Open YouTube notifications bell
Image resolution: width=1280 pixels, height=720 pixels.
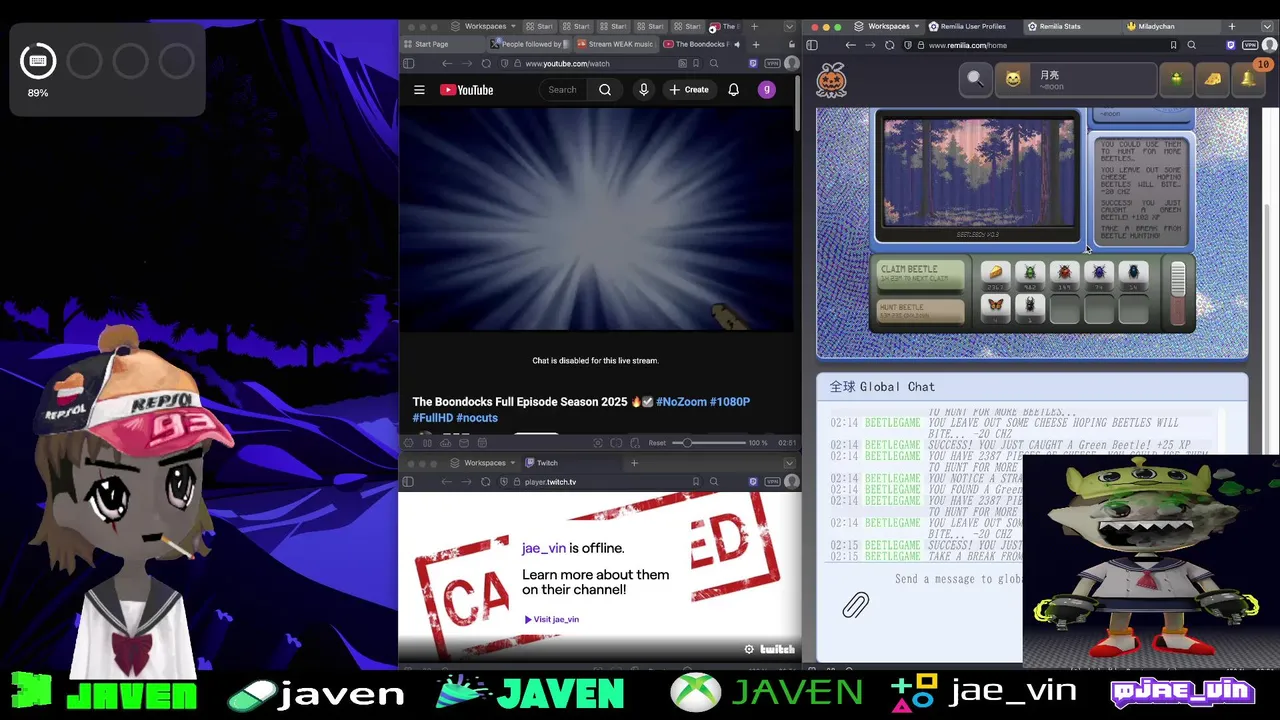(733, 90)
